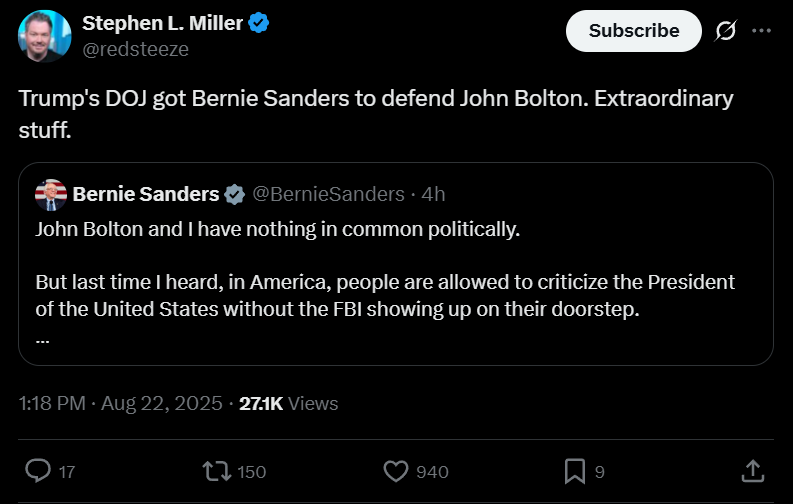Open Bernie Sanders' avatar in quoted tweet
Screen dimensions: 793x504
(51, 194)
